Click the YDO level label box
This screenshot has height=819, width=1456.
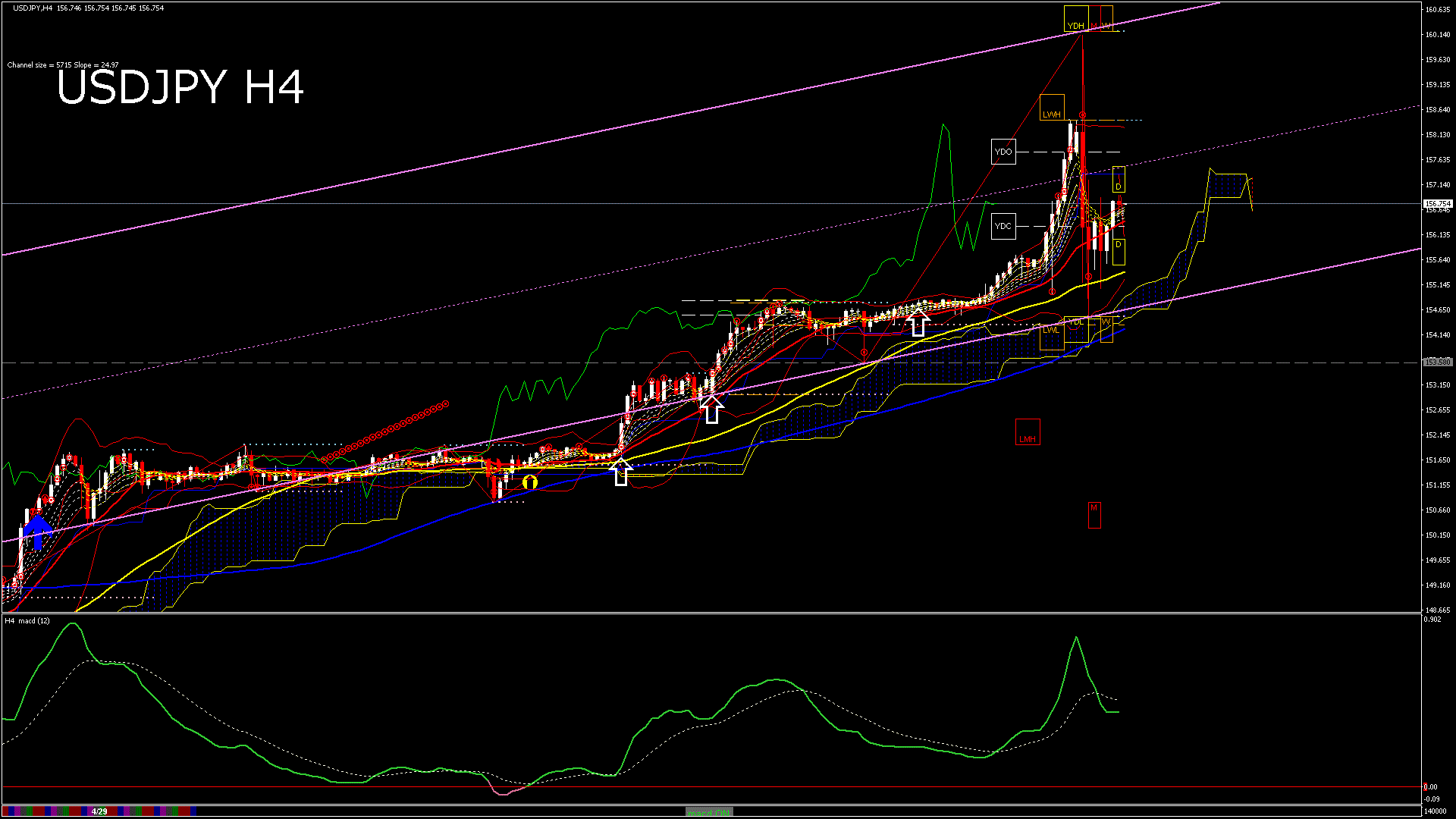(x=1003, y=152)
